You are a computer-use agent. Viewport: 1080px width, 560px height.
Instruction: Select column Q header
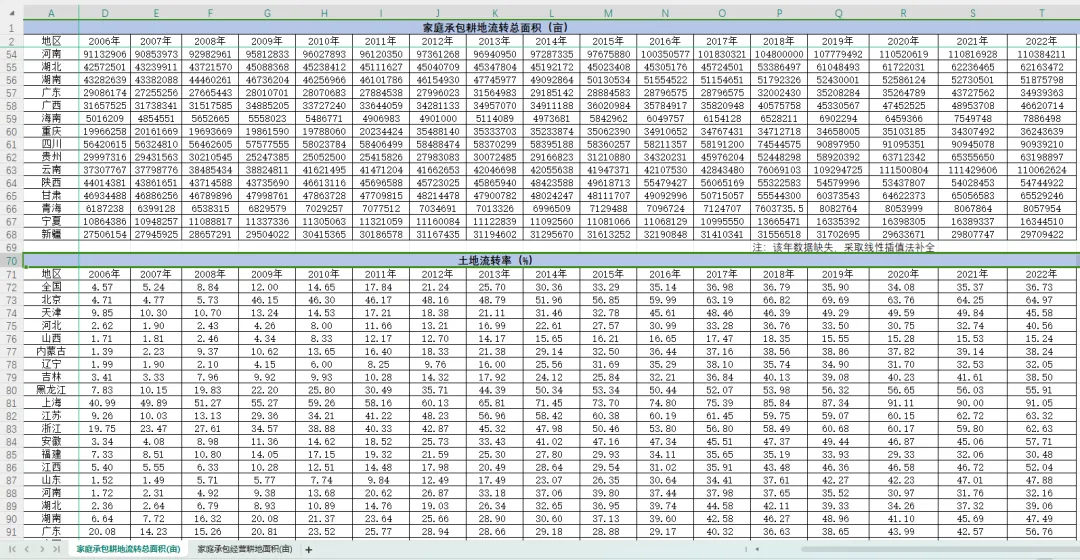pyautogui.click(x=838, y=12)
